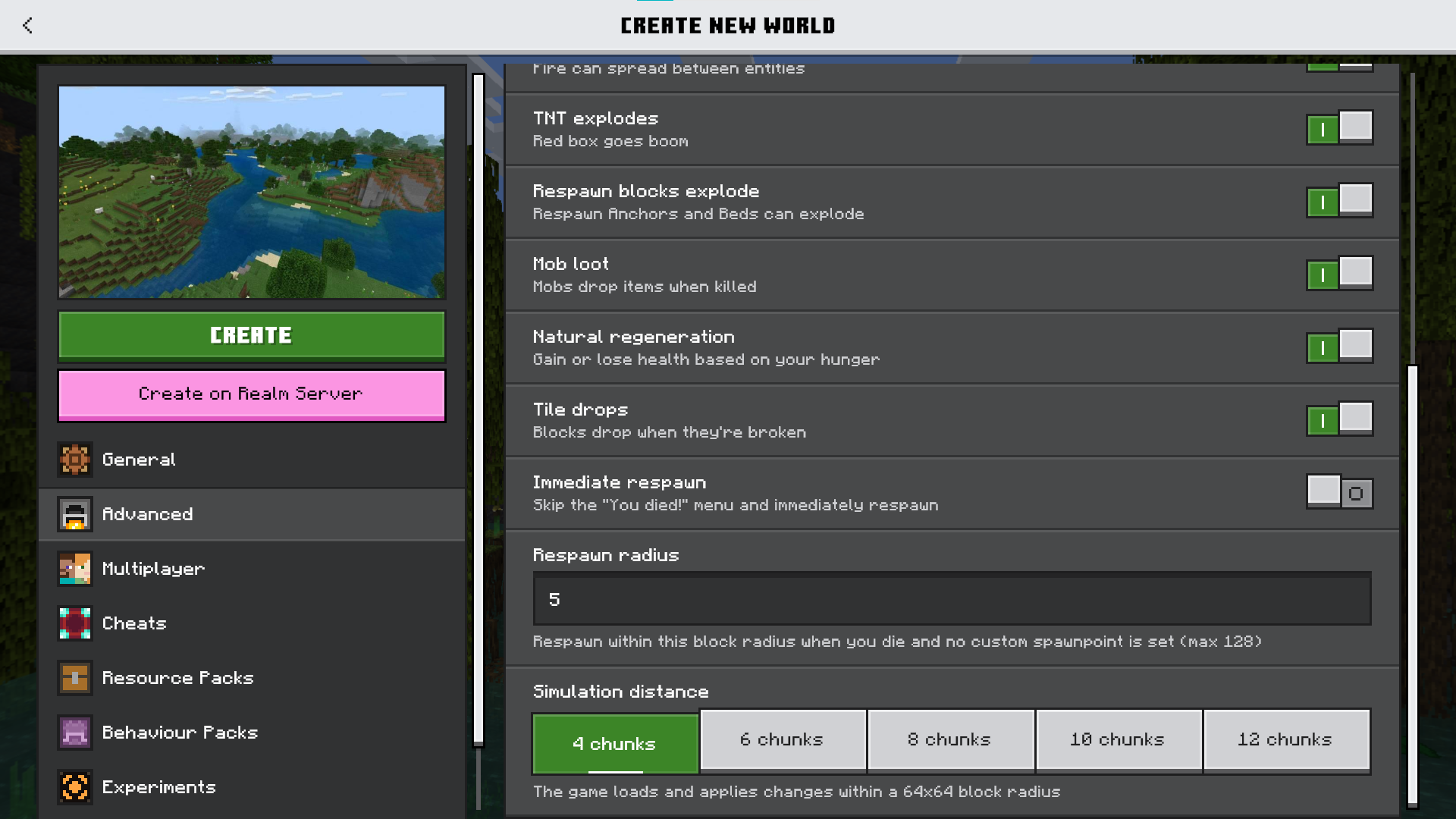Click the Cheats icon
Viewport: 1456px width, 819px height.
tap(75, 623)
